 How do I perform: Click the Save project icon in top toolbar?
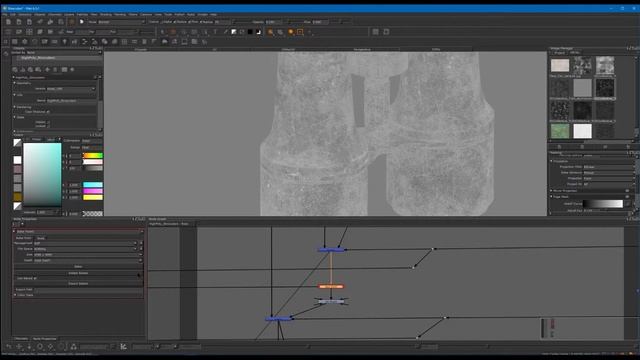tap(29, 22)
